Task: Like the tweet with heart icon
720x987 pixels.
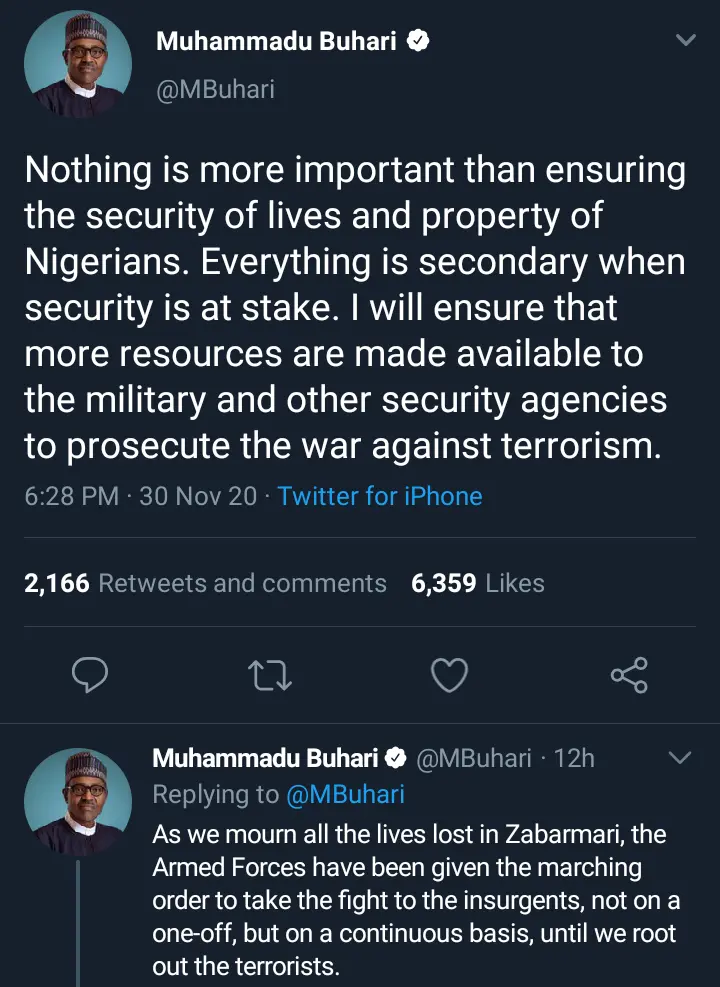Action: pos(449,677)
